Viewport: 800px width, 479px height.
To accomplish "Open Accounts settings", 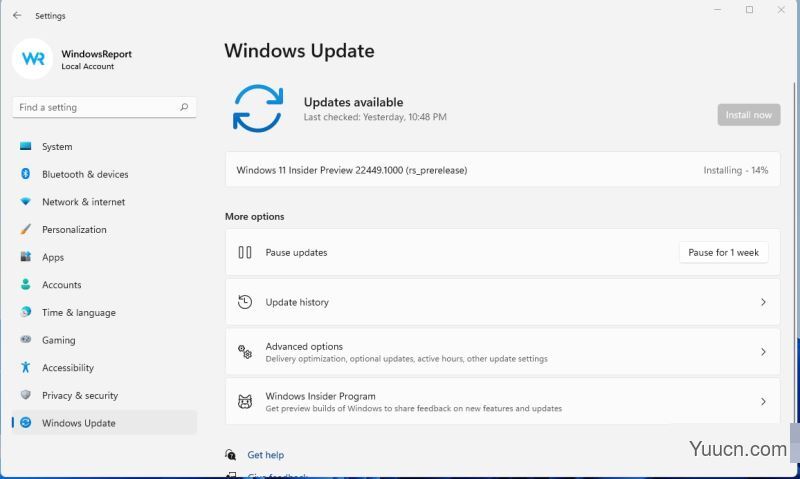I will [x=104, y=284].
